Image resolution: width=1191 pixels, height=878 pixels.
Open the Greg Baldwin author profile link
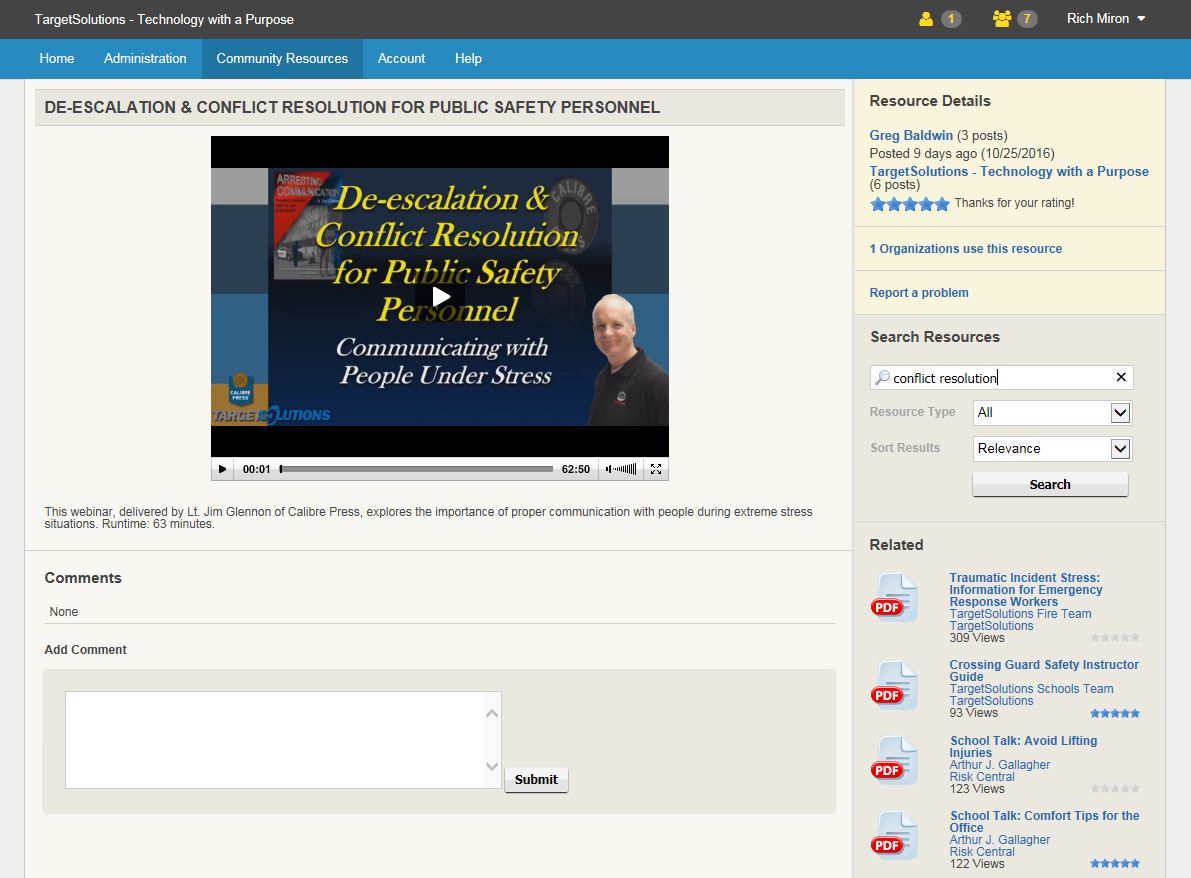pyautogui.click(x=911, y=135)
